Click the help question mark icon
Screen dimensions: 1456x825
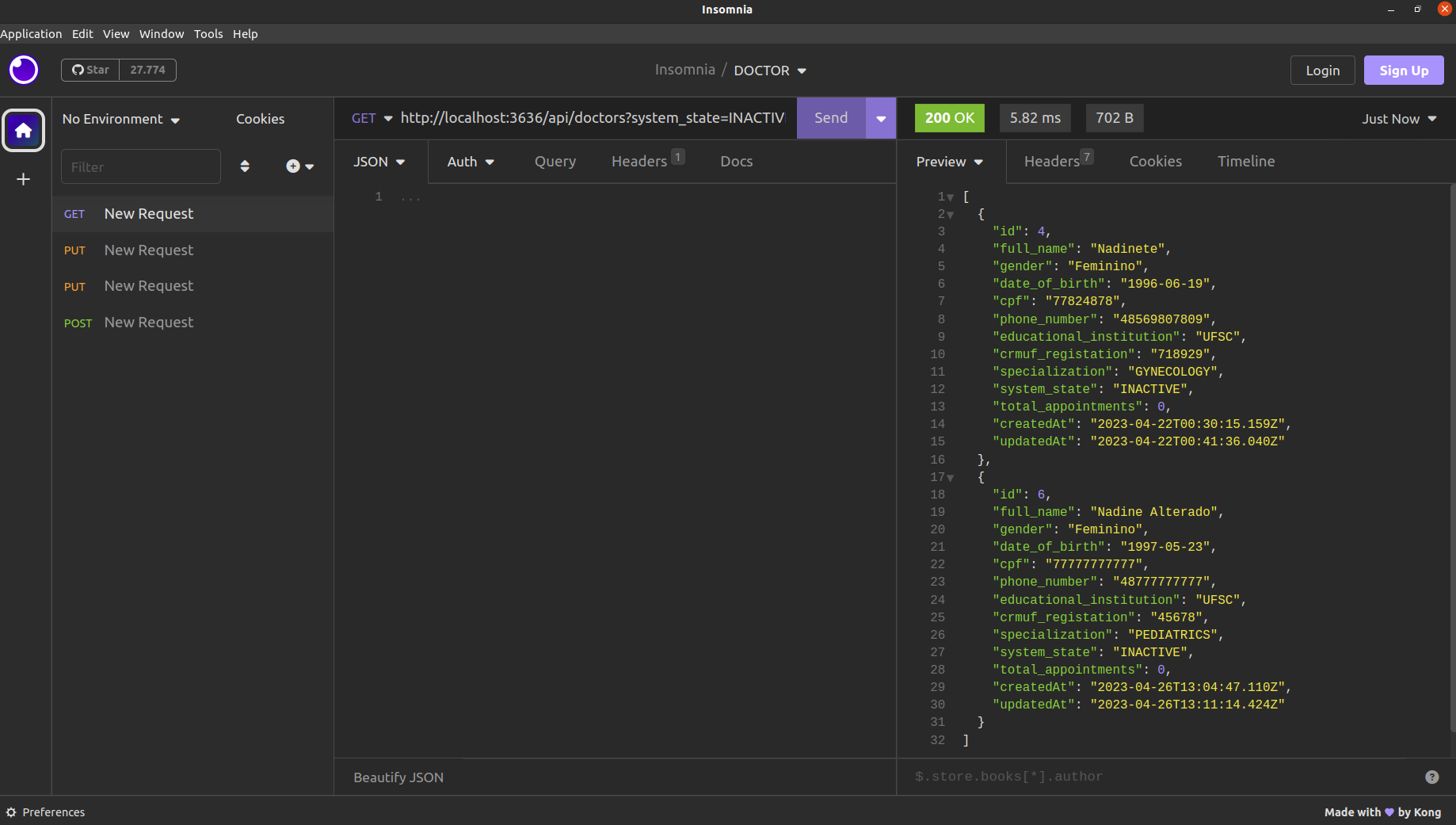coord(1431,777)
